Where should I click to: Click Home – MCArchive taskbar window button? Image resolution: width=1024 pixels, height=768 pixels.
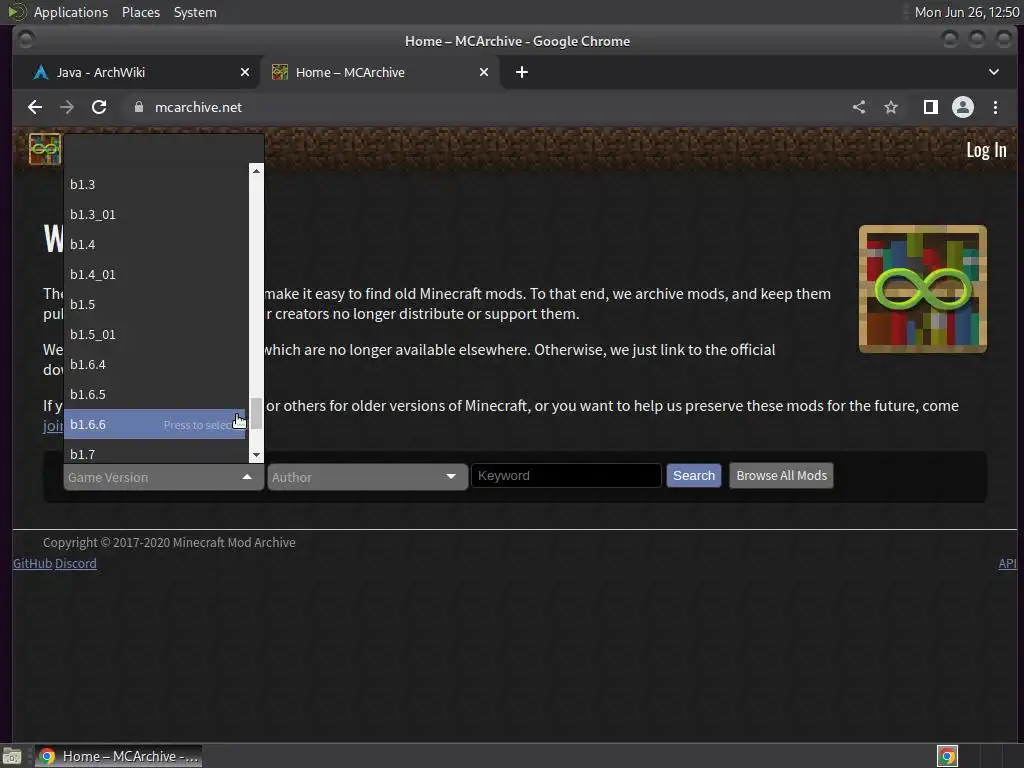pos(118,756)
